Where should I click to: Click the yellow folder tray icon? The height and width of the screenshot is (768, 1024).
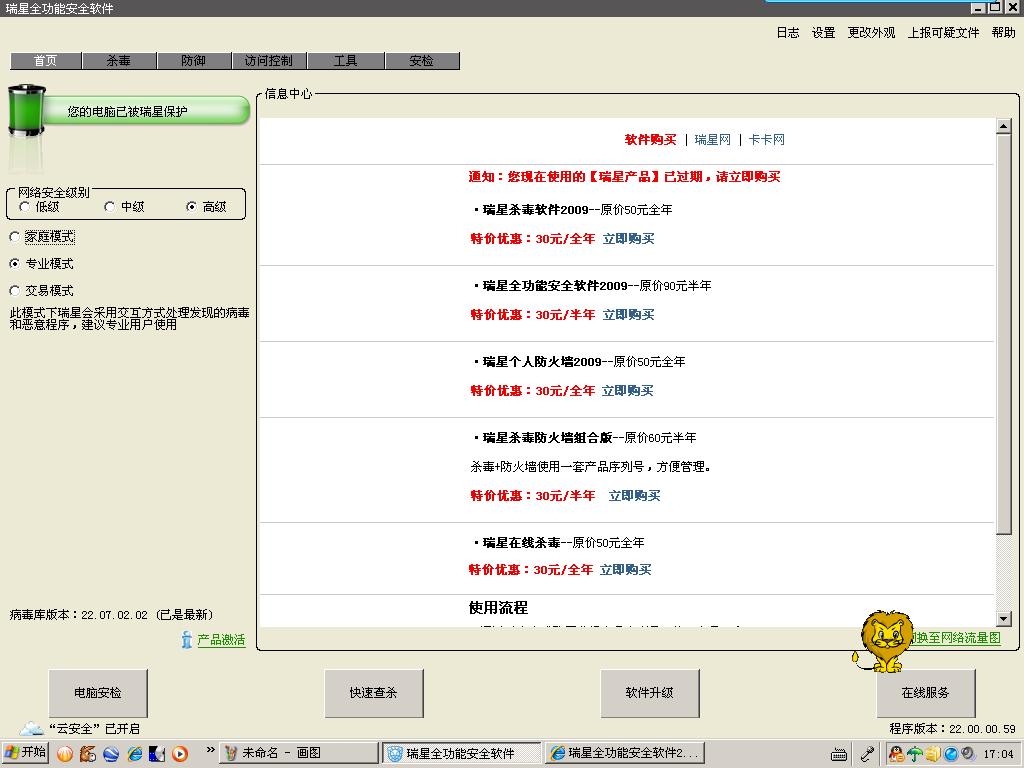click(933, 754)
